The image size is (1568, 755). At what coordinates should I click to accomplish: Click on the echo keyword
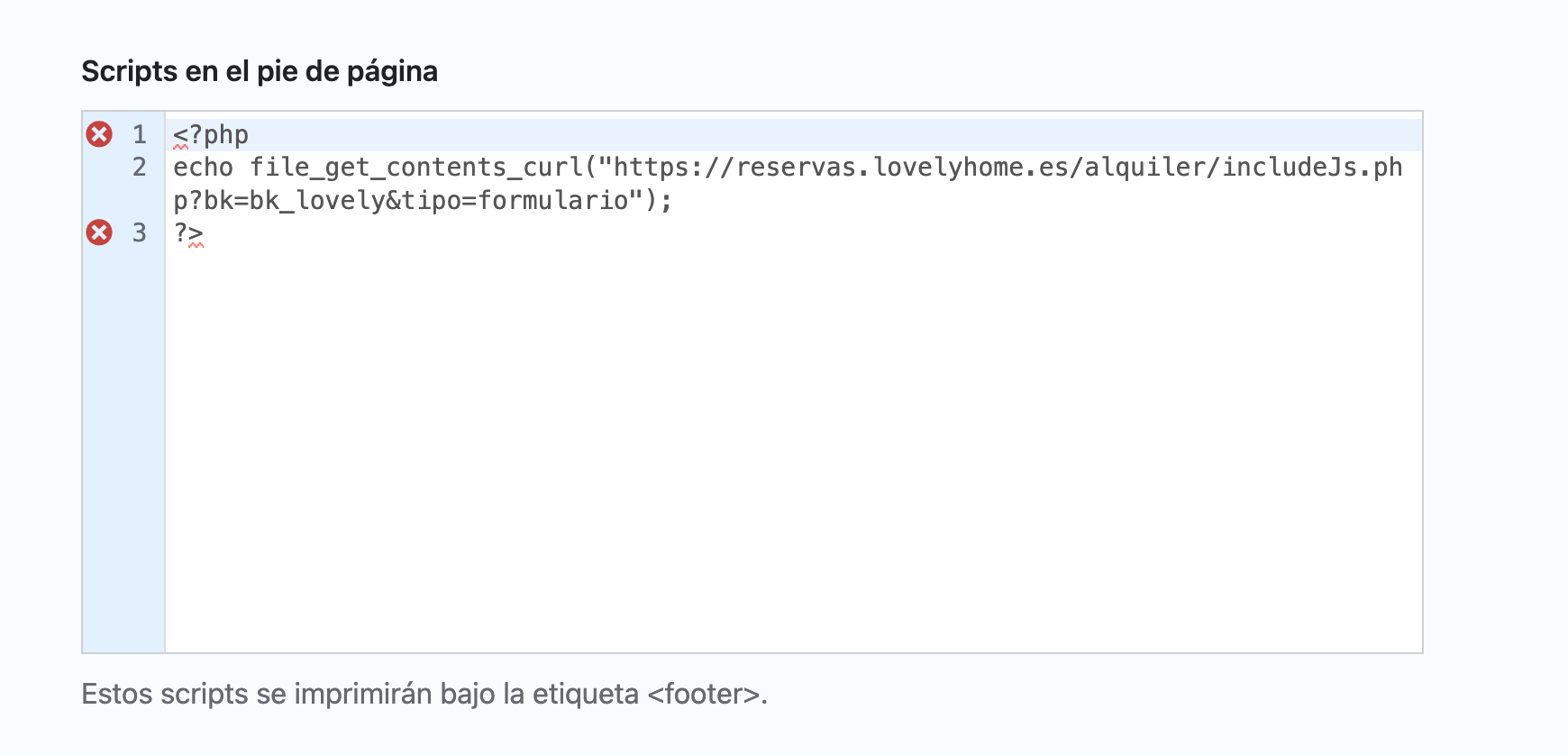pyautogui.click(x=203, y=168)
